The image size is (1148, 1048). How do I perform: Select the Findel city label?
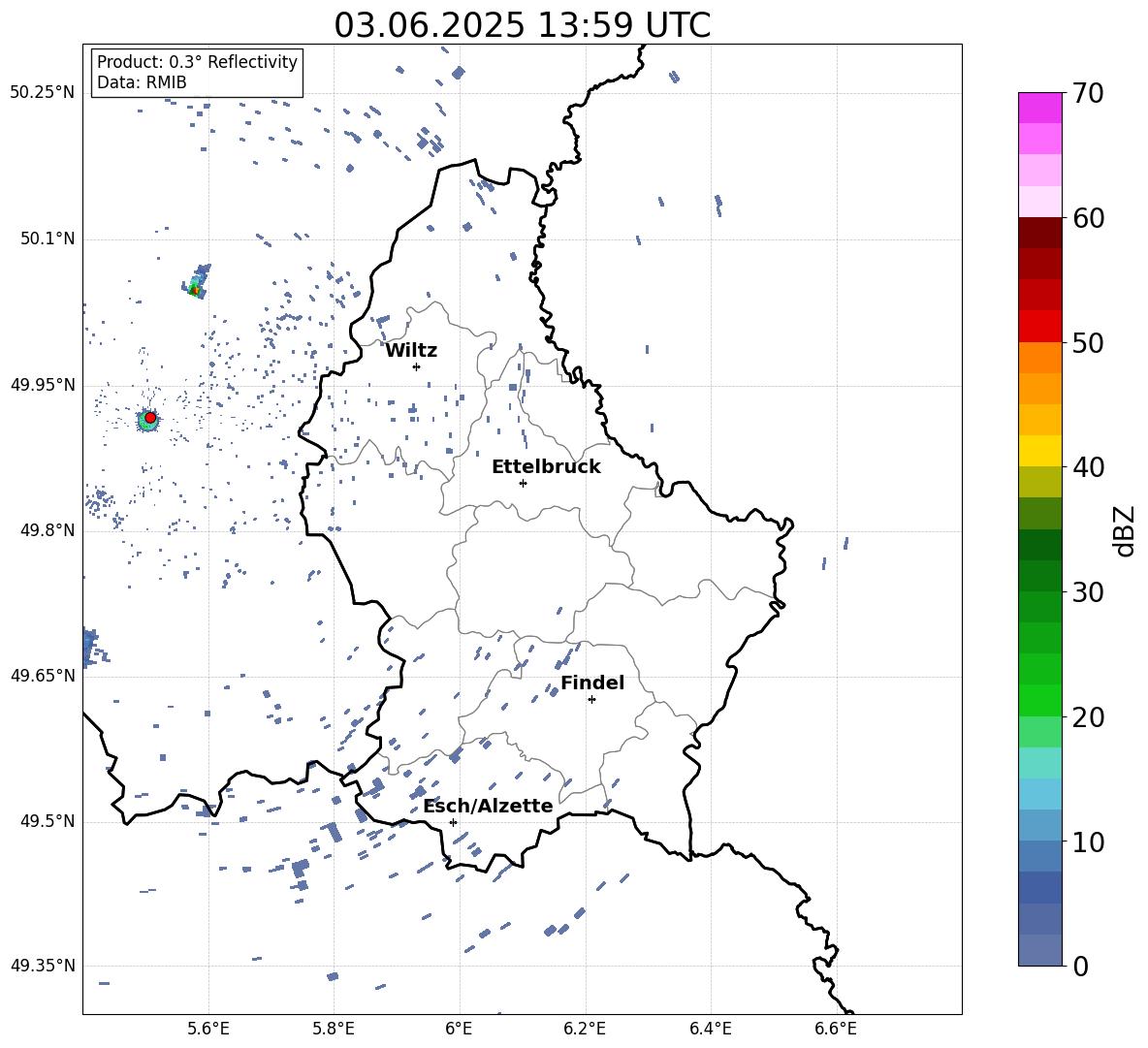[x=592, y=683]
